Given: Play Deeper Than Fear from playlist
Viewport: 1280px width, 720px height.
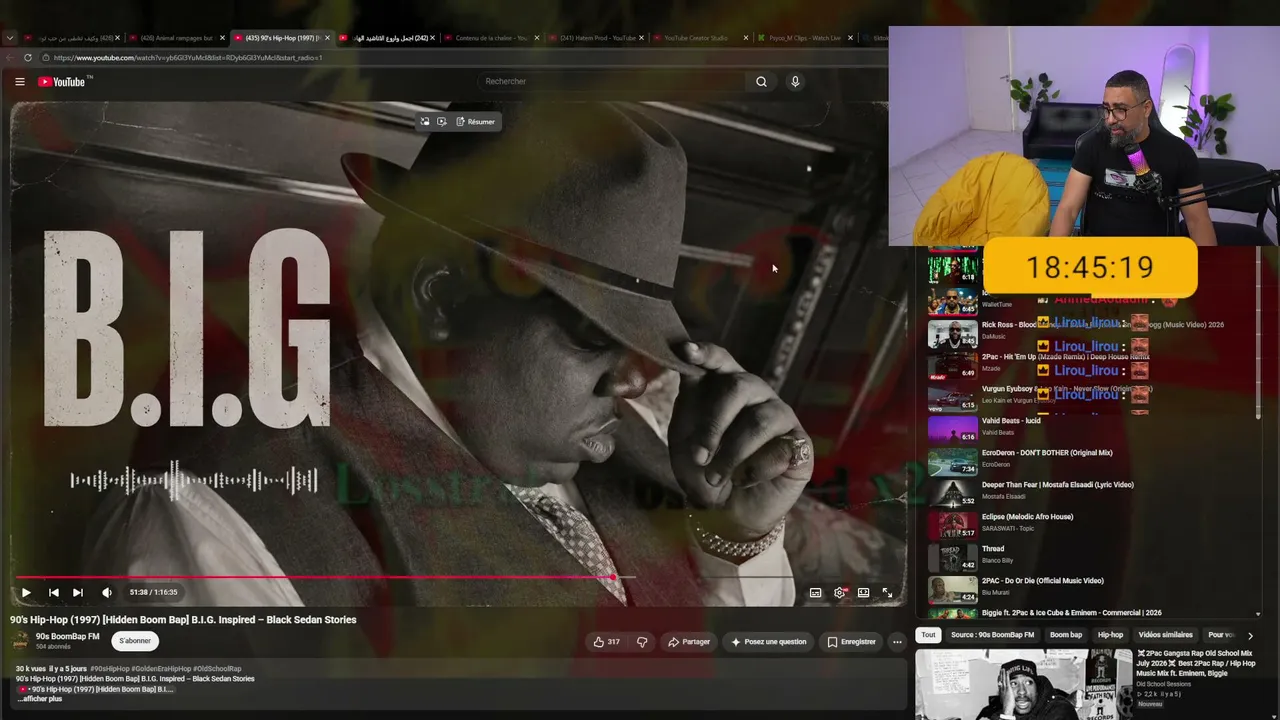Looking at the screenshot, I should tap(1058, 485).
